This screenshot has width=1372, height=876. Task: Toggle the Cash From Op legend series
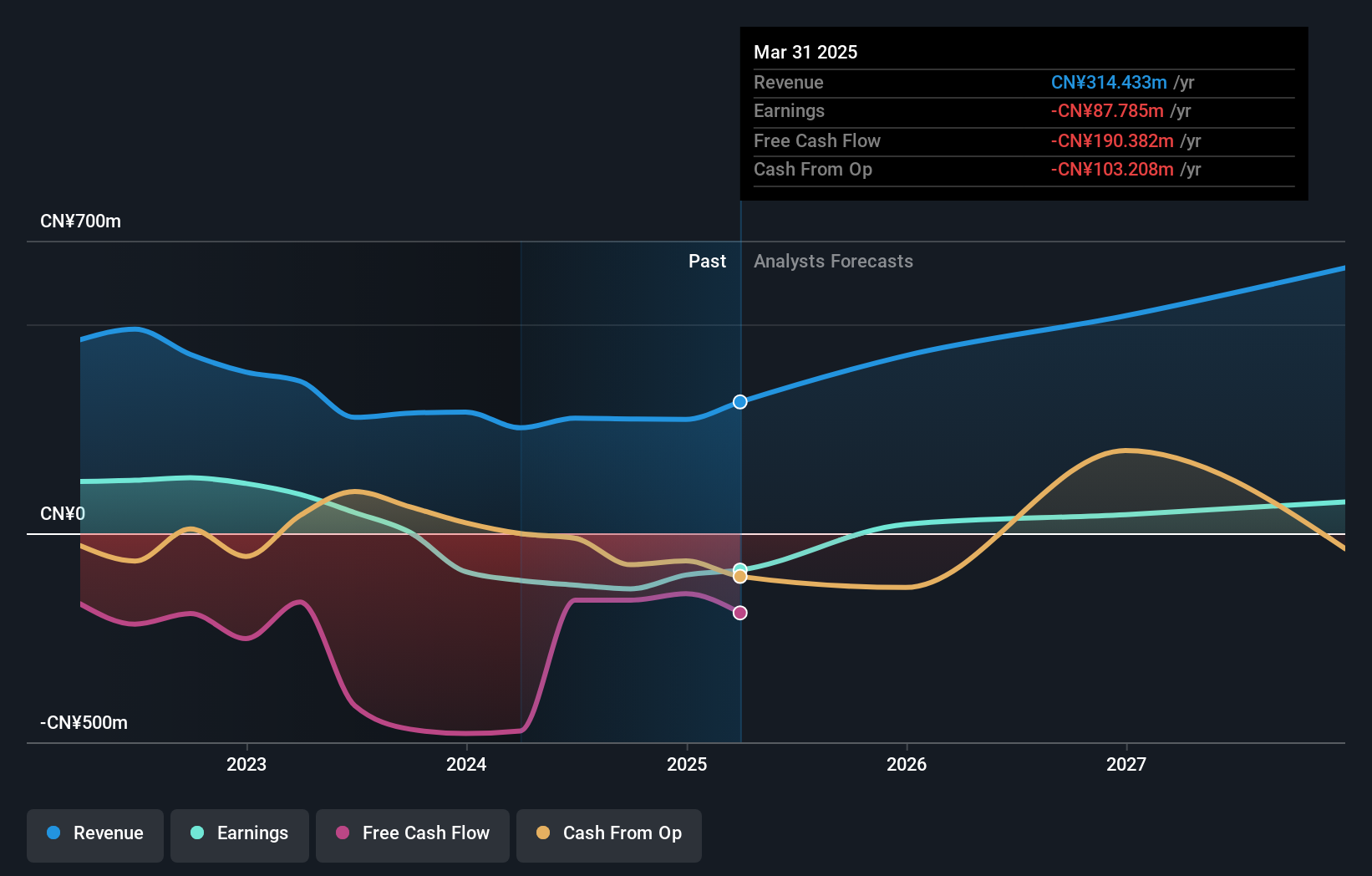point(609,835)
